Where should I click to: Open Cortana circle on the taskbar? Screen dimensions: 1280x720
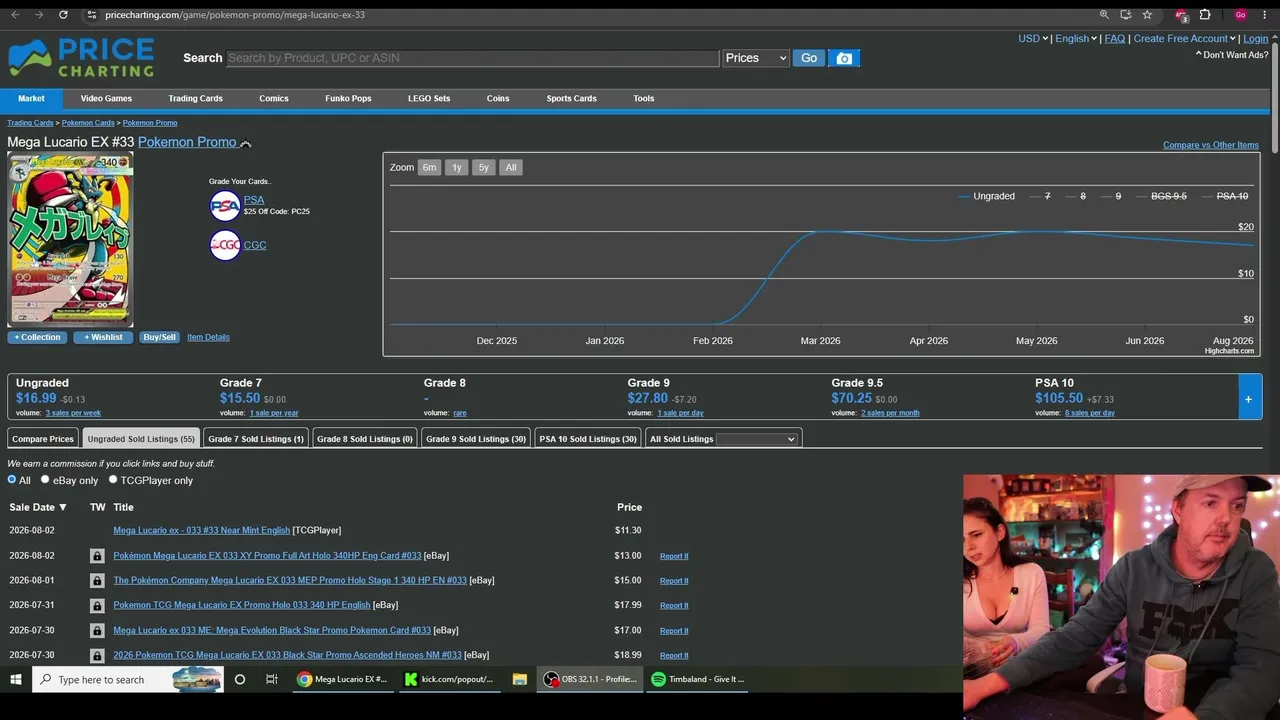click(240, 679)
